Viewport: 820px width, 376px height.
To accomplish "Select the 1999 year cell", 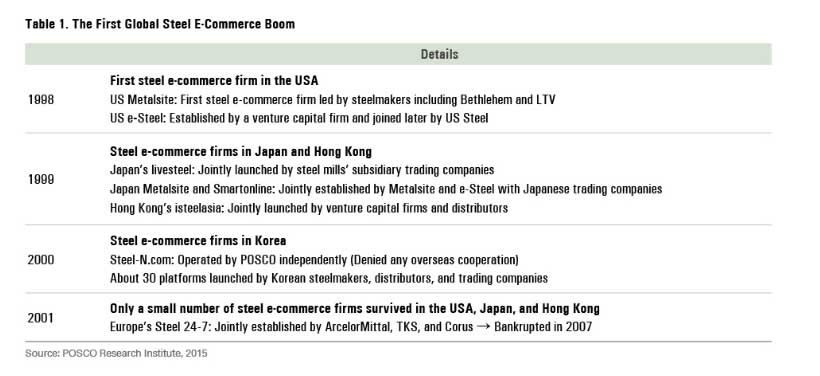I will click(x=41, y=179).
